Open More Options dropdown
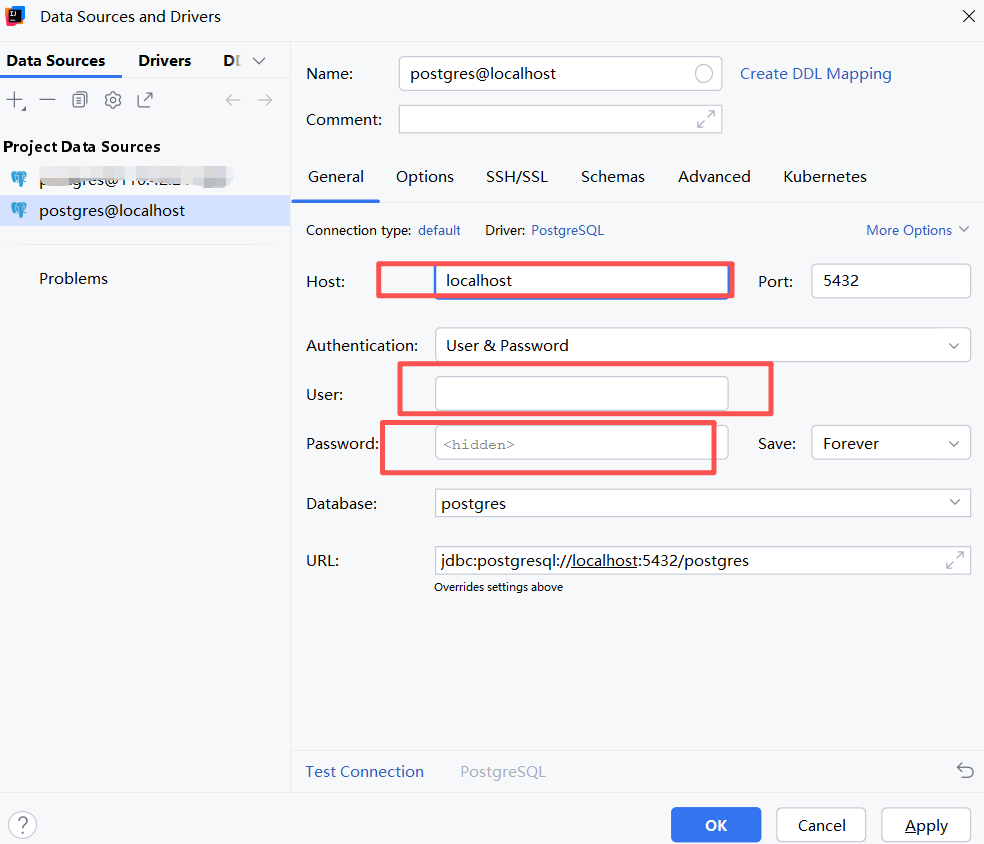The image size is (984, 844). 917,230
